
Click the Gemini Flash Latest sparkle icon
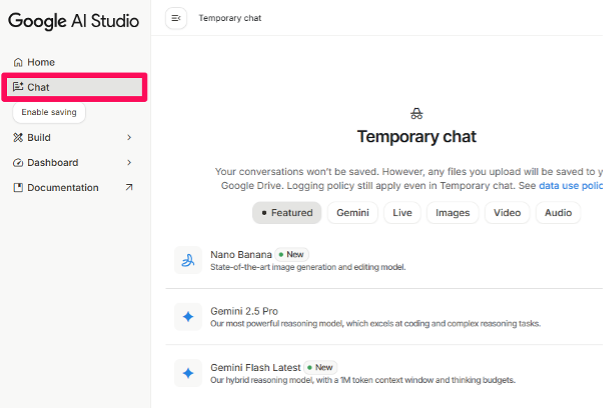pyautogui.click(x=188, y=373)
